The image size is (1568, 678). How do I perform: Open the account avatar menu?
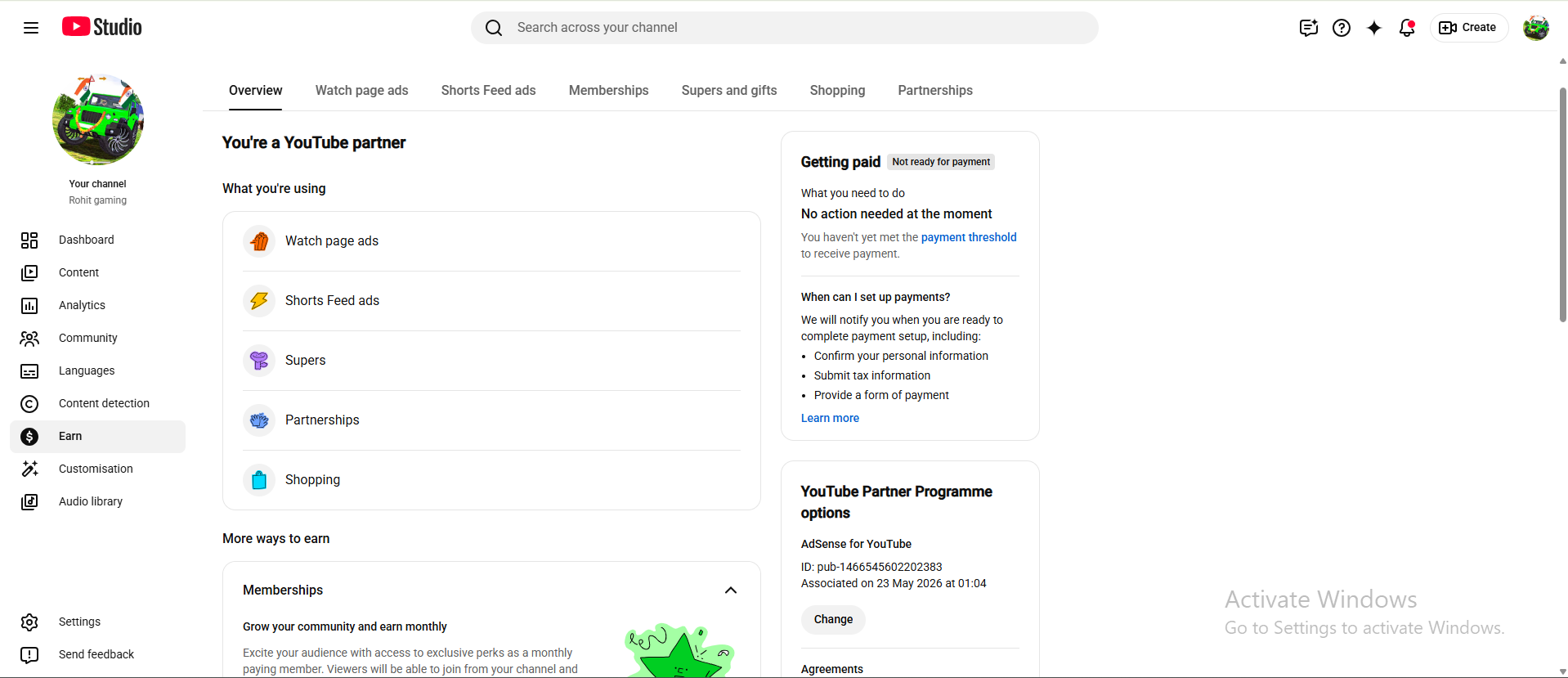click(1536, 28)
